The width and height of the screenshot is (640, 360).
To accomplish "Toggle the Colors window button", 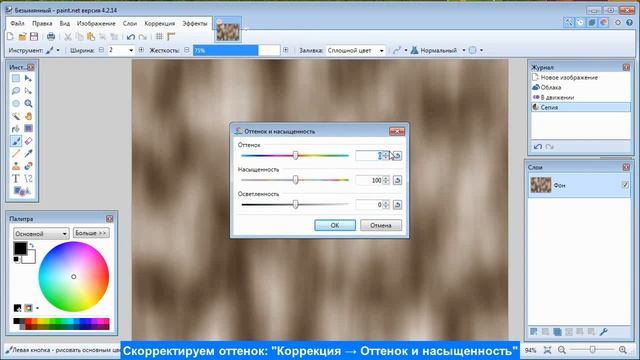I will point(604,22).
